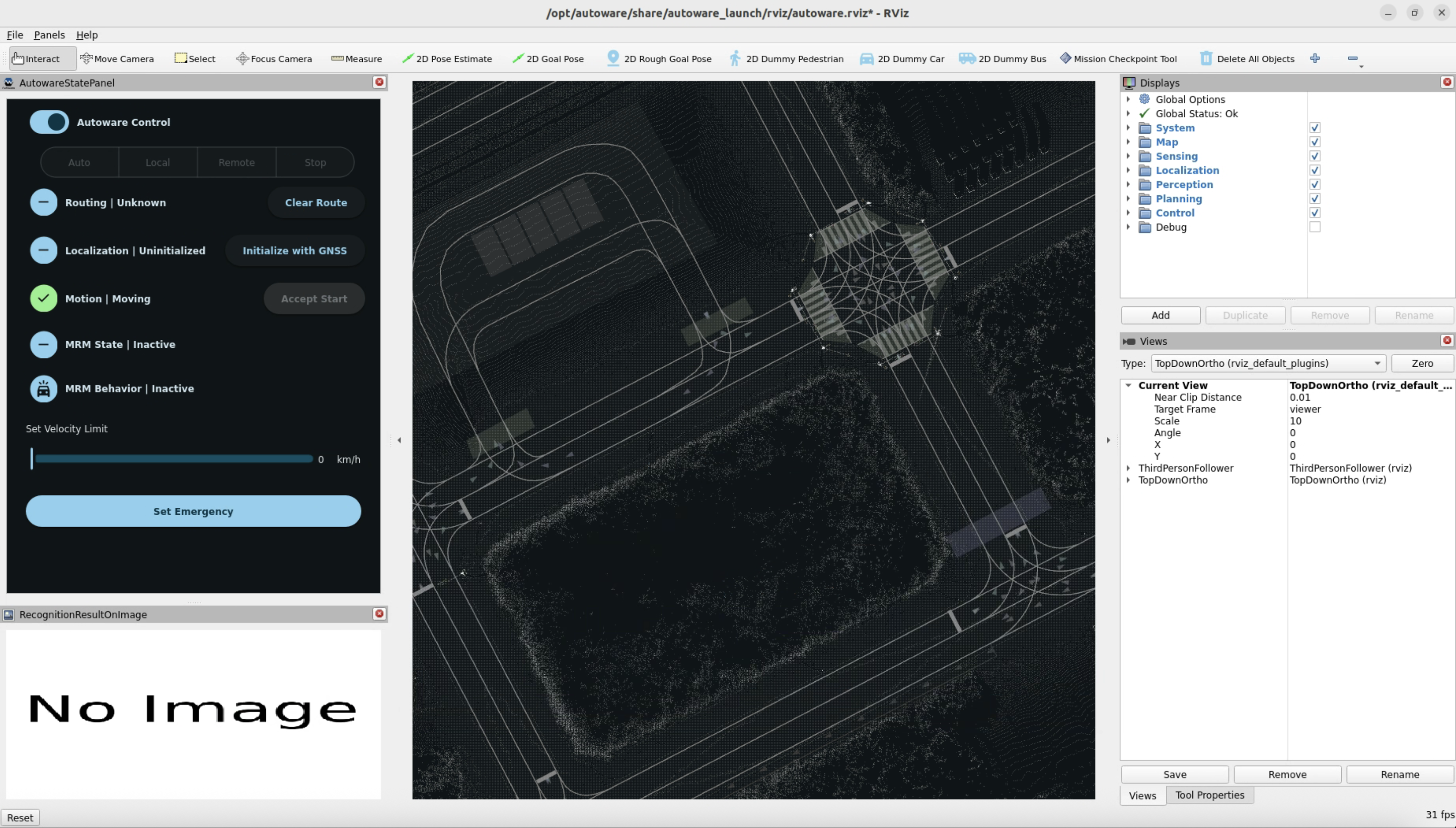Click the Motion Moving checkmark icon
The image size is (1456, 828).
(x=44, y=298)
